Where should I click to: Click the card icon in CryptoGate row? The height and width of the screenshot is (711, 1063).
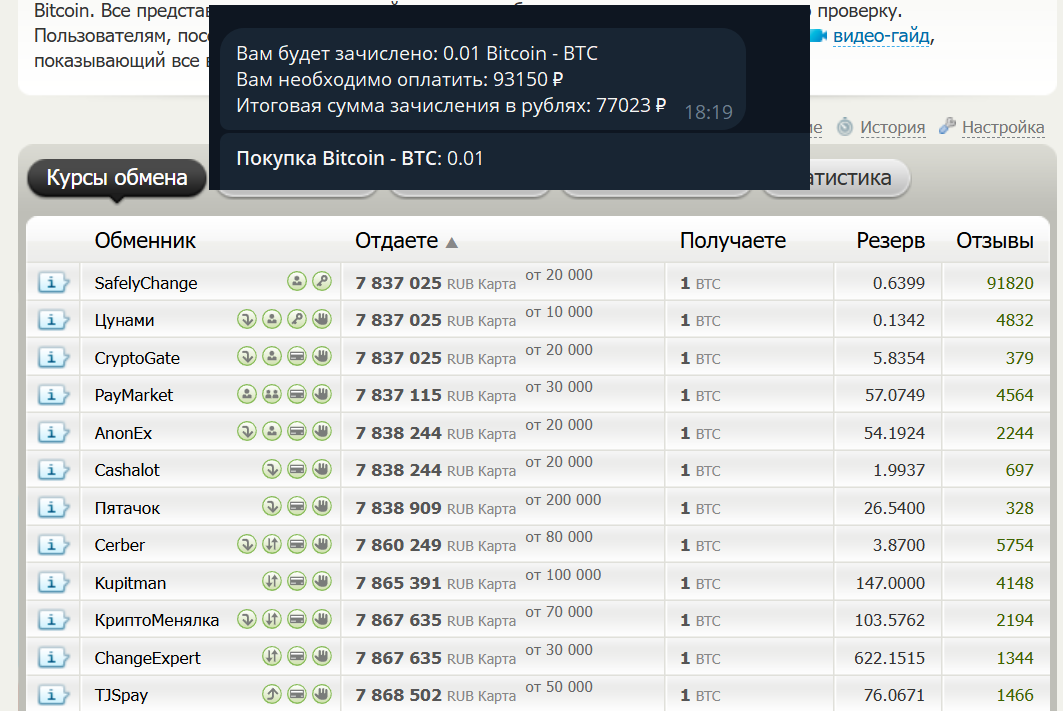click(296, 357)
